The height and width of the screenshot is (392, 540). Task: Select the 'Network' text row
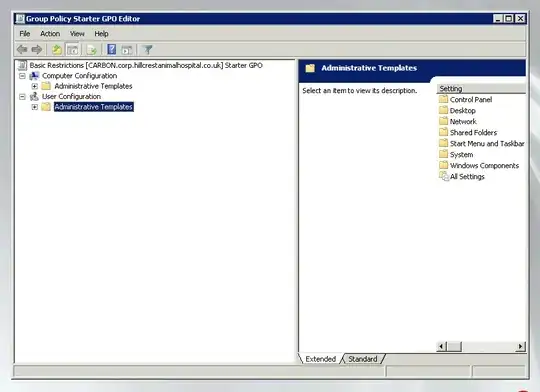[463, 121]
